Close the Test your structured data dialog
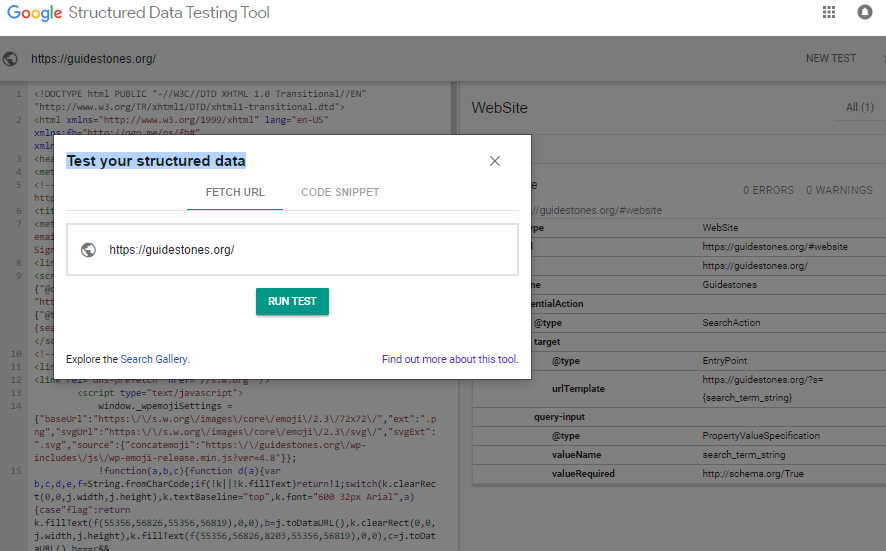The height and width of the screenshot is (551, 886). pyautogui.click(x=494, y=161)
